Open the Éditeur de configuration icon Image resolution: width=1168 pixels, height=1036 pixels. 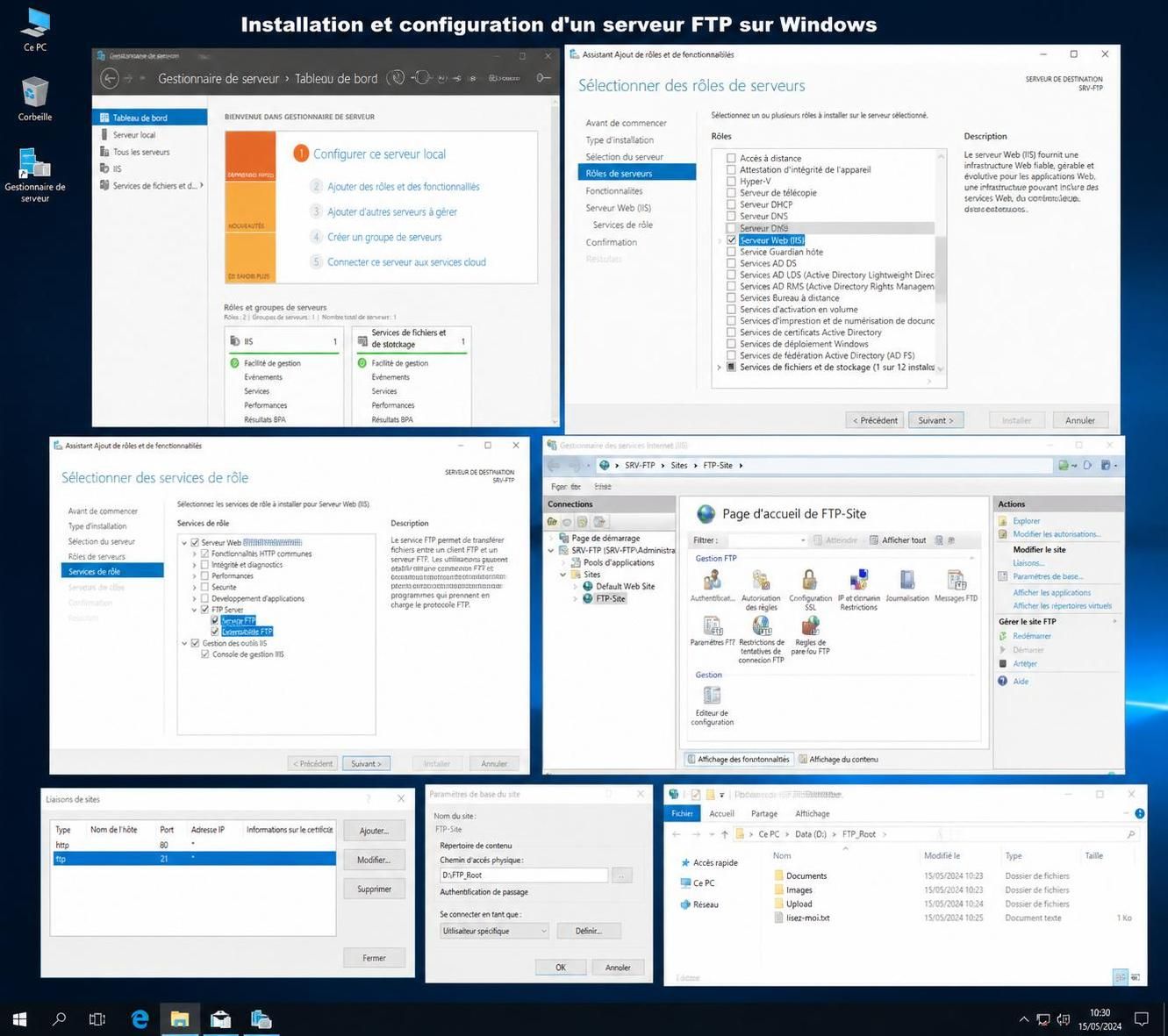(x=712, y=695)
